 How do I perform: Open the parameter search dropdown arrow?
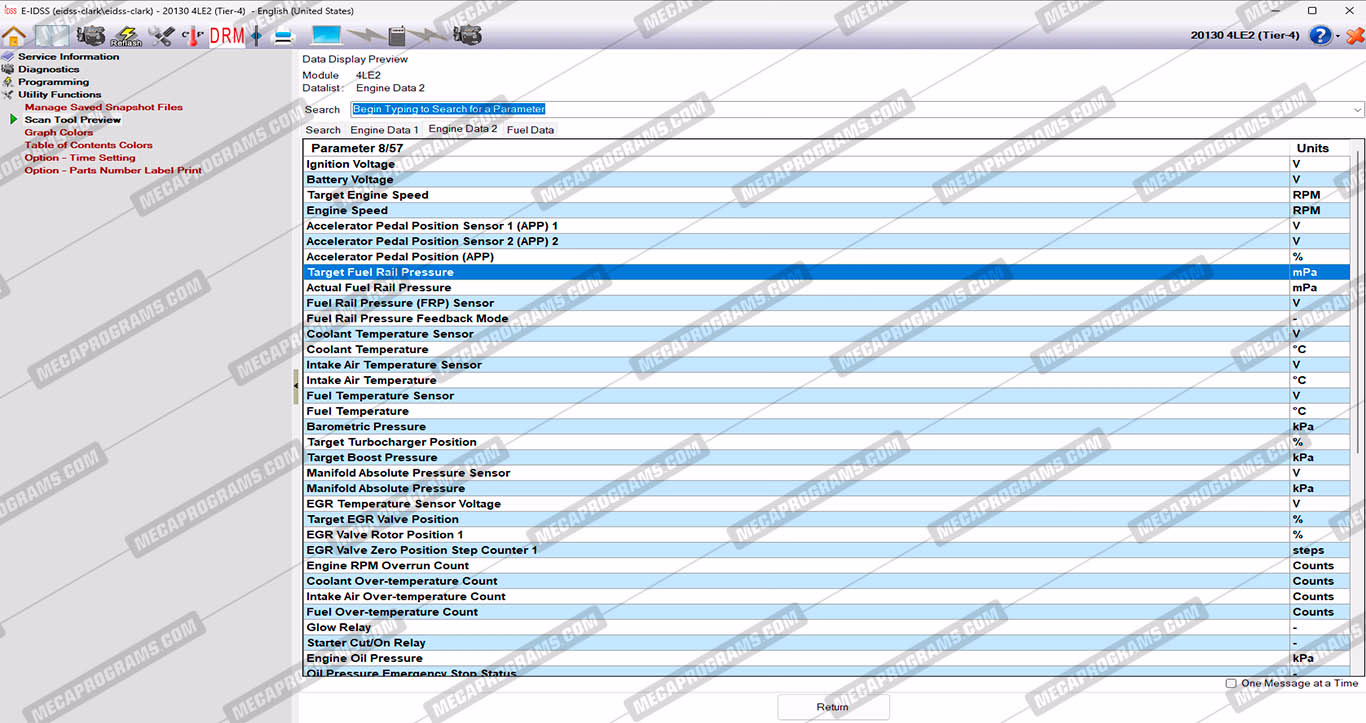click(1357, 110)
